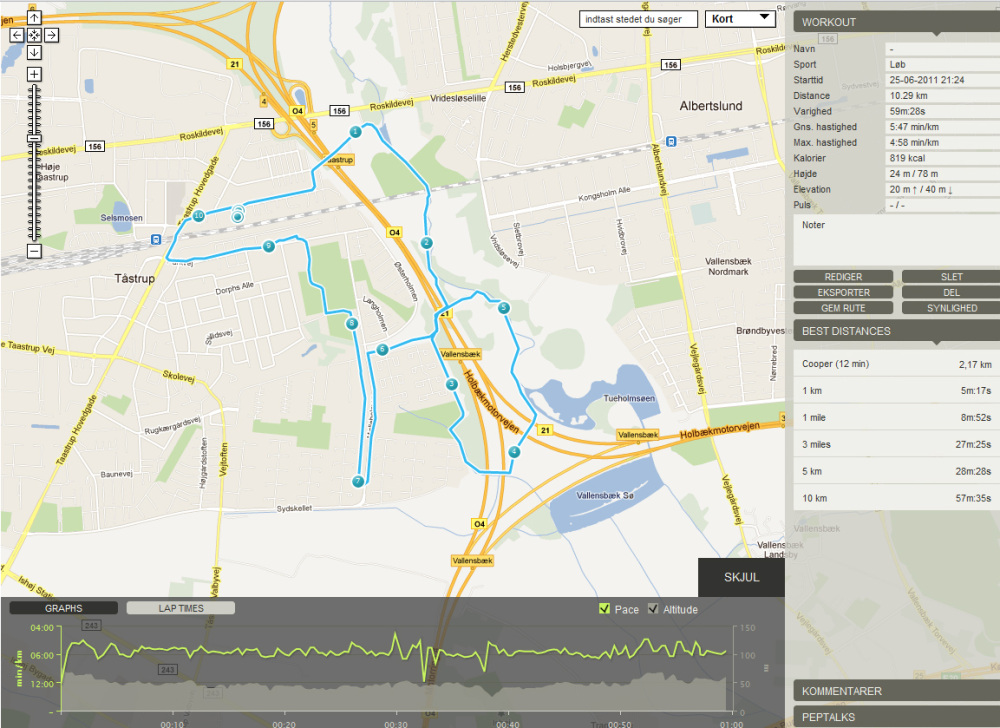
Task: Click the Tåstrup train station icon
Action: pyautogui.click(x=156, y=240)
